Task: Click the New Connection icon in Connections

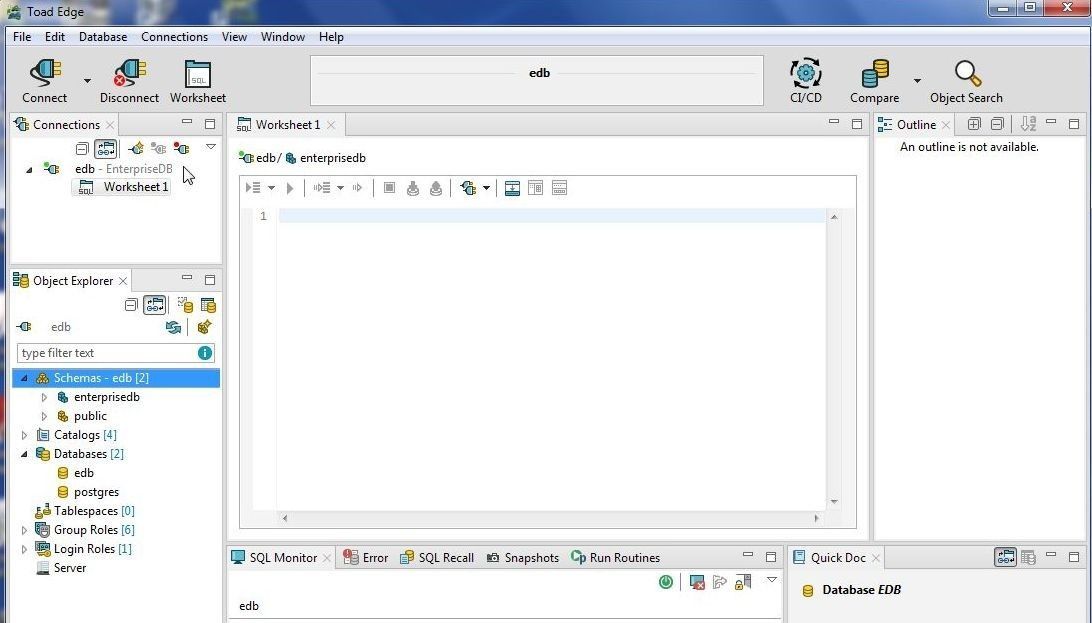Action: click(x=136, y=148)
